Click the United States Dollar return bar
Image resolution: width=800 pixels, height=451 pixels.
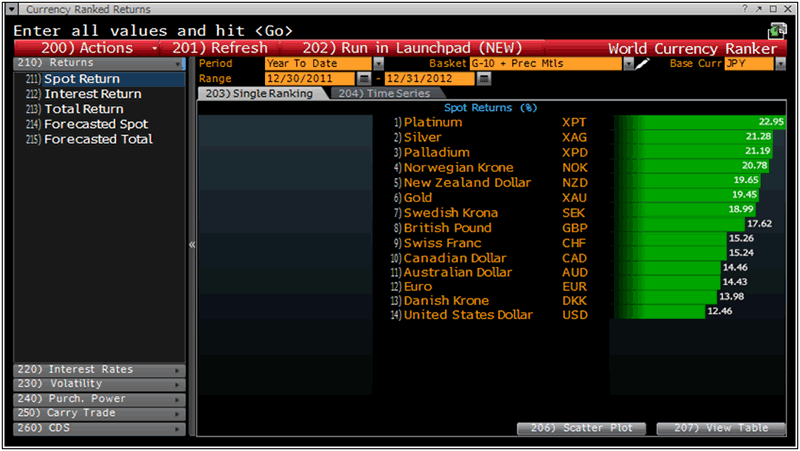[659, 311]
